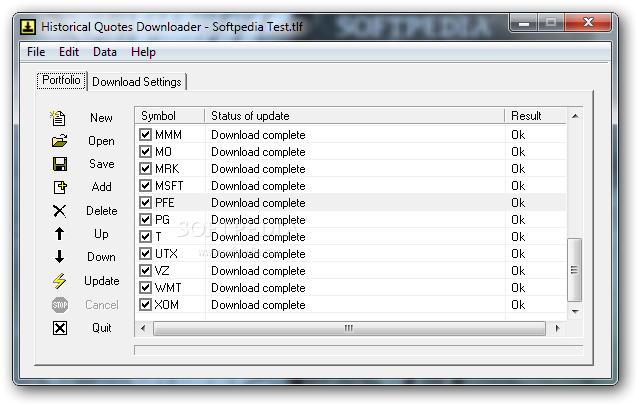
Task: Click the Up button label
Action: (101, 234)
